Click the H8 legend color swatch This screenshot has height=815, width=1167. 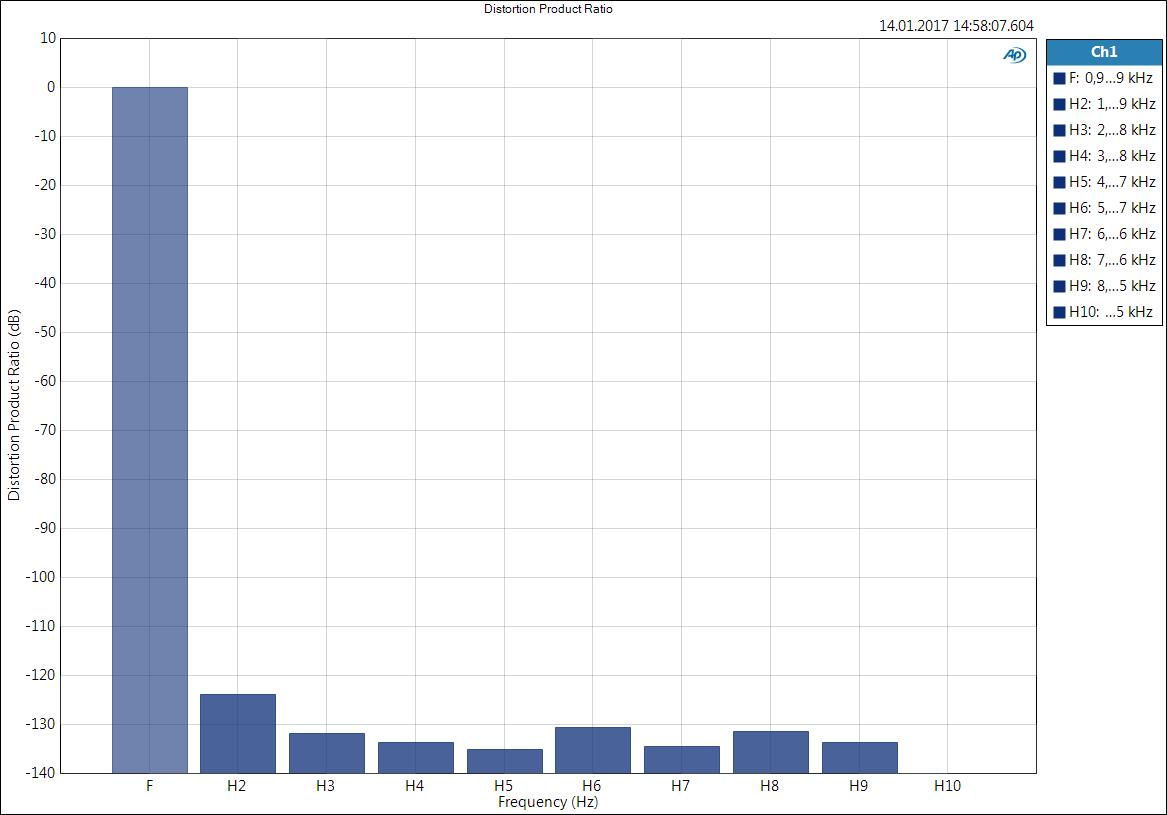point(1059,261)
